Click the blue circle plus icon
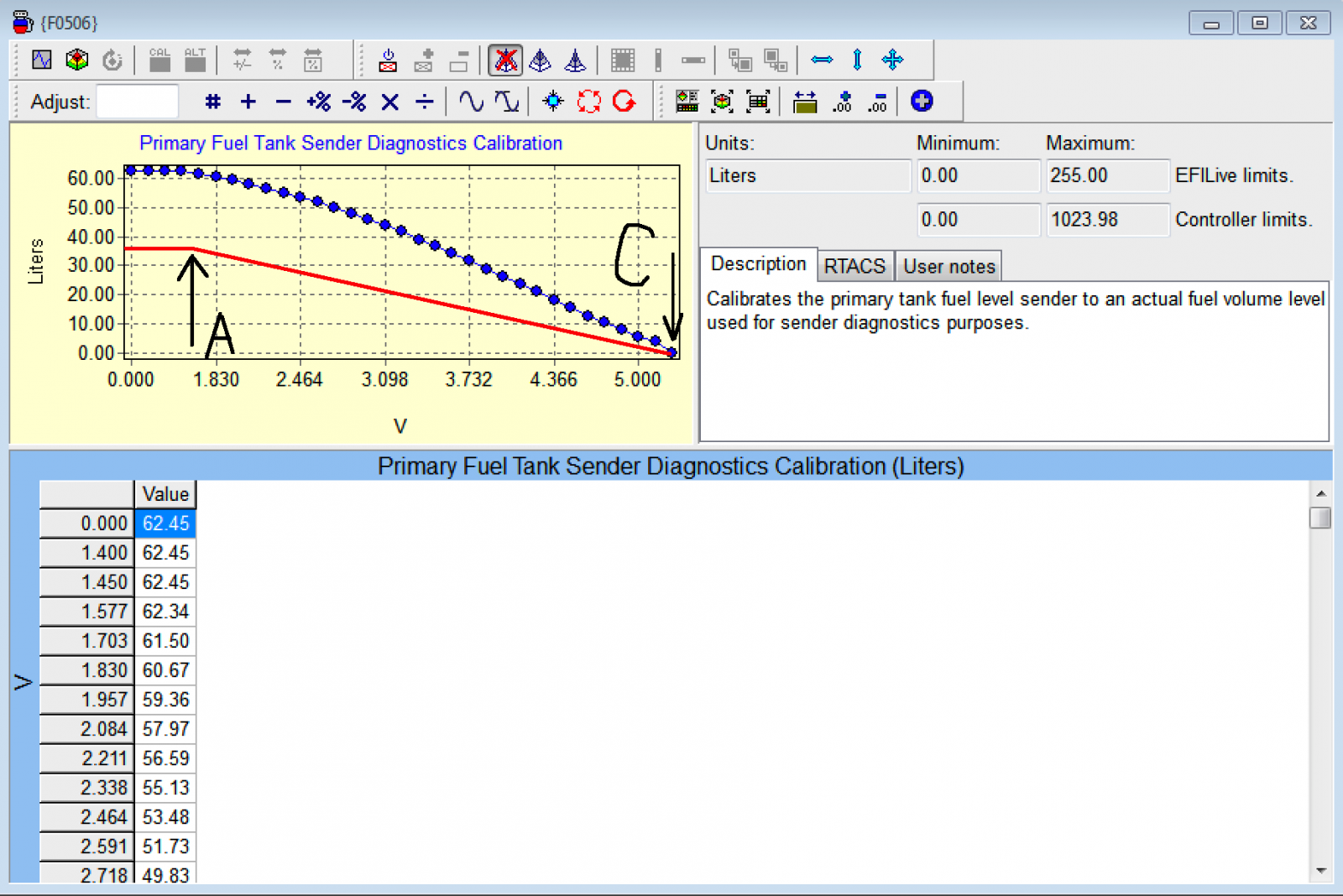The image size is (1343, 896). (x=922, y=102)
